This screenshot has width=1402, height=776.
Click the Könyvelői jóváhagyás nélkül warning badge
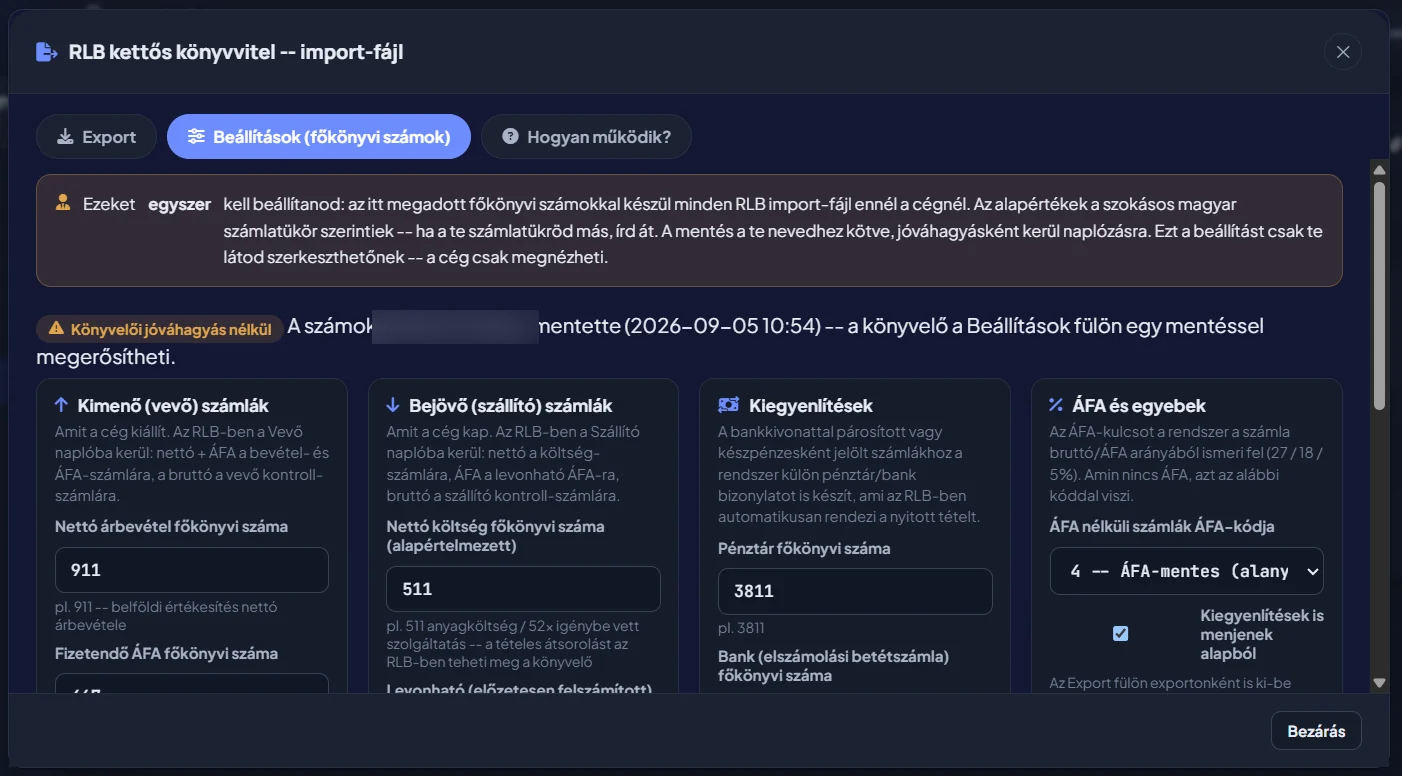pos(159,329)
